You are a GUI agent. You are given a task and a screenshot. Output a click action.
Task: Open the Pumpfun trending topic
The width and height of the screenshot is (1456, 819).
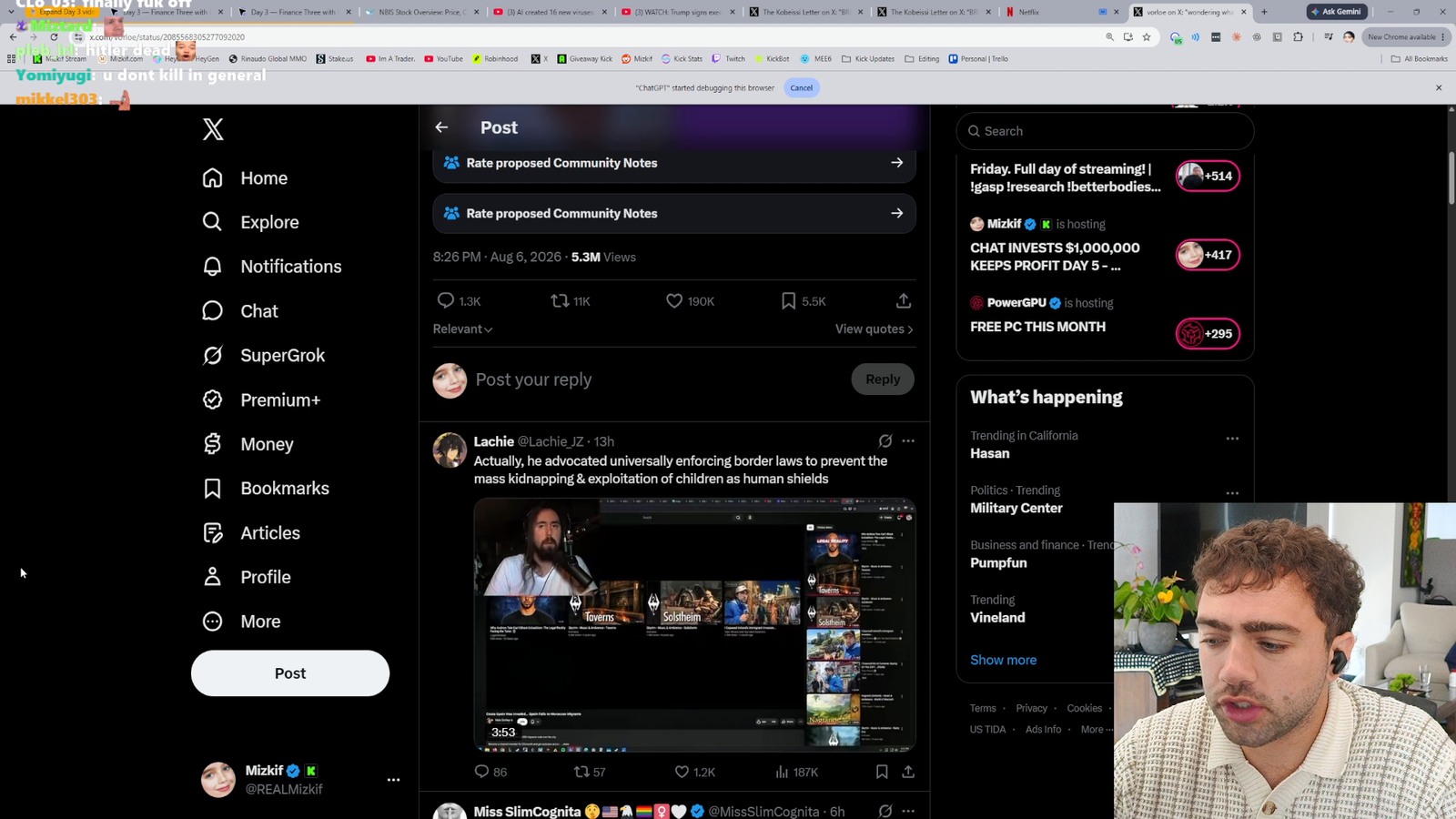click(998, 563)
